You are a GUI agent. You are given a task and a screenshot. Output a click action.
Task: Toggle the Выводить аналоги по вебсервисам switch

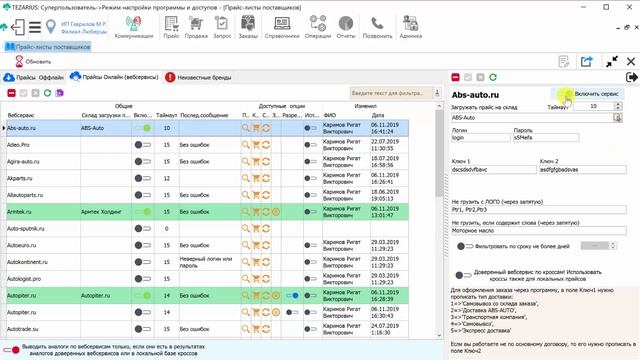click(11, 350)
